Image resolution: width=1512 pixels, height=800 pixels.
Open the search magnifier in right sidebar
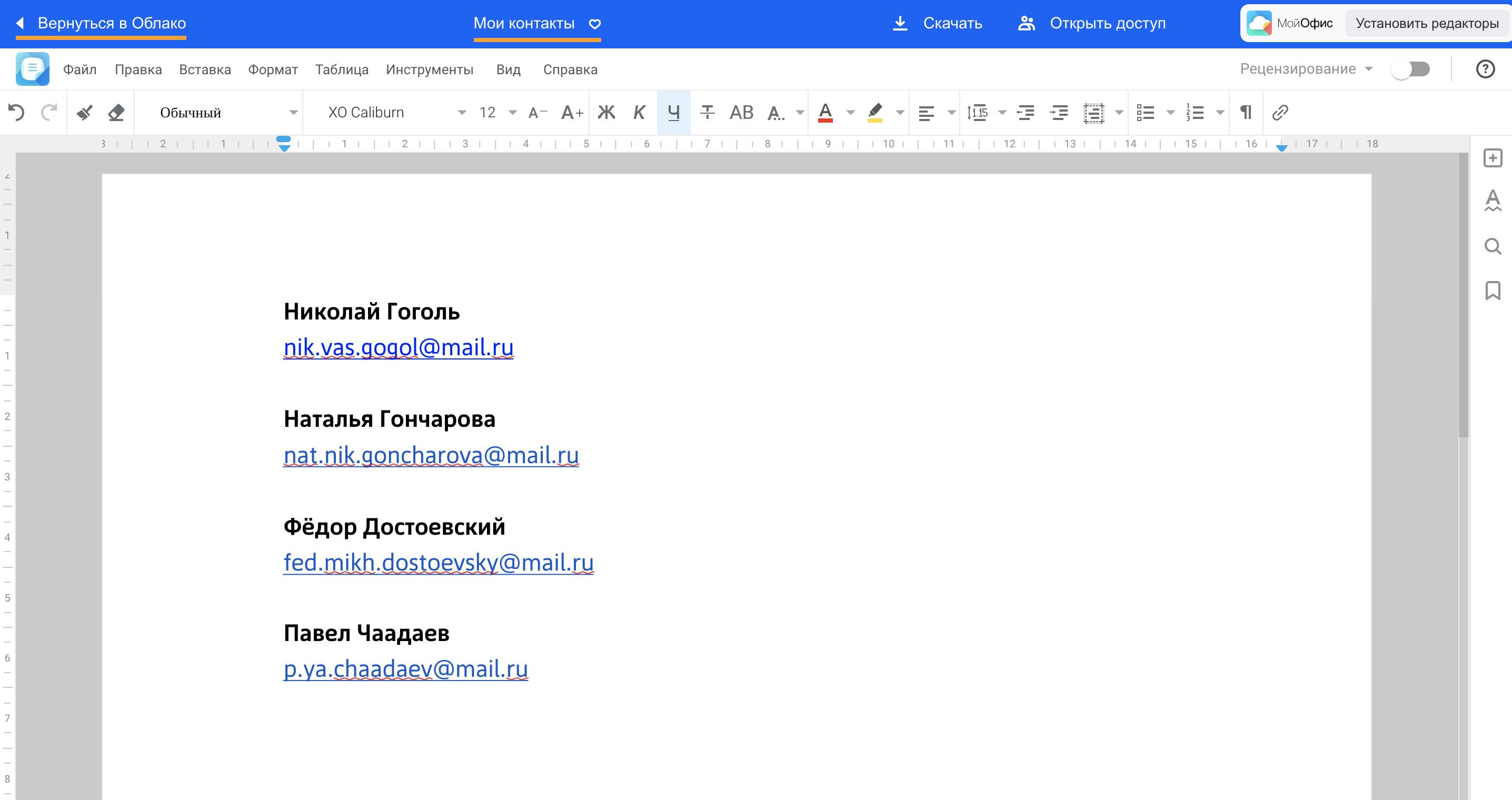click(1493, 246)
